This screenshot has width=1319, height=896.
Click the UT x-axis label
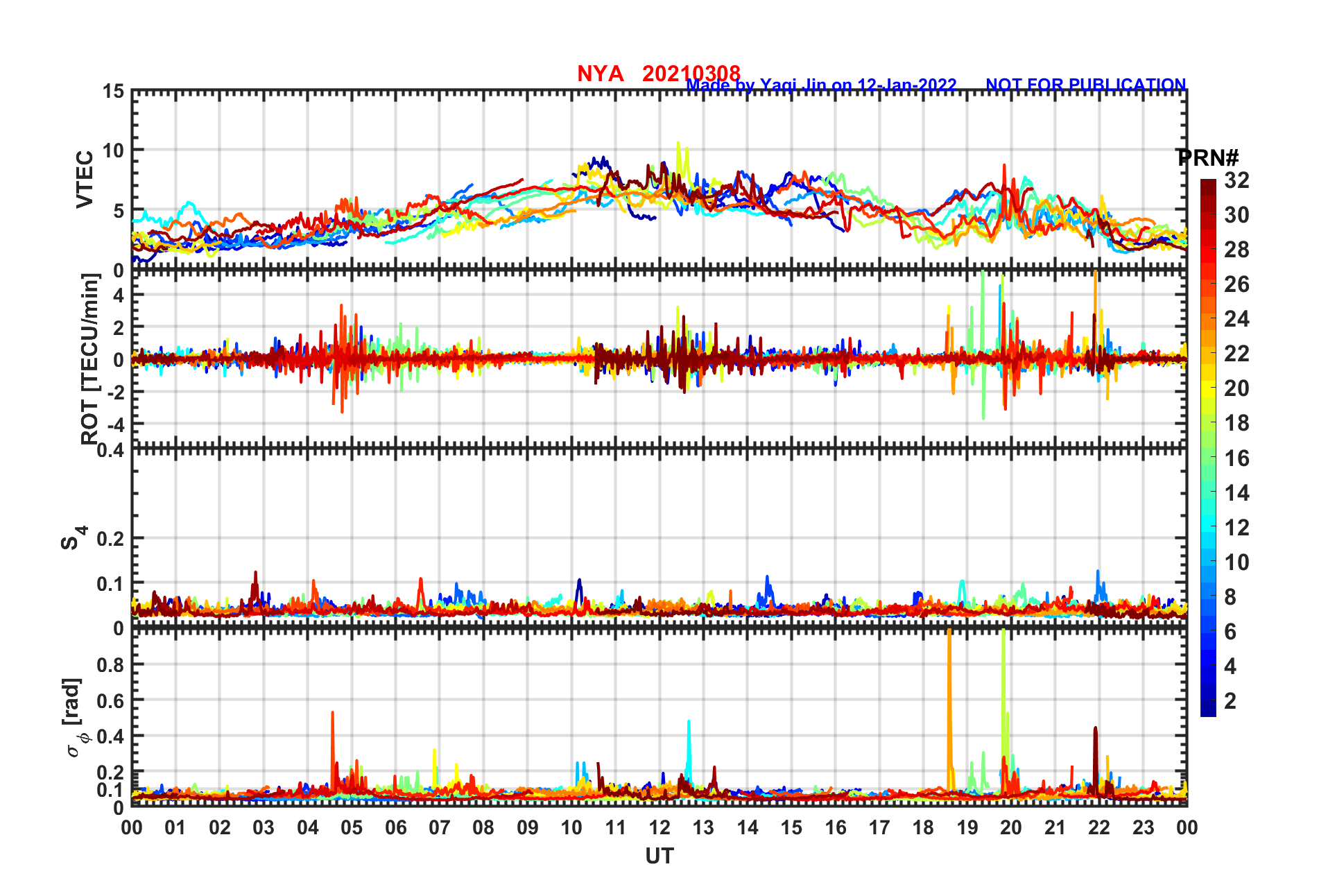tap(659, 856)
